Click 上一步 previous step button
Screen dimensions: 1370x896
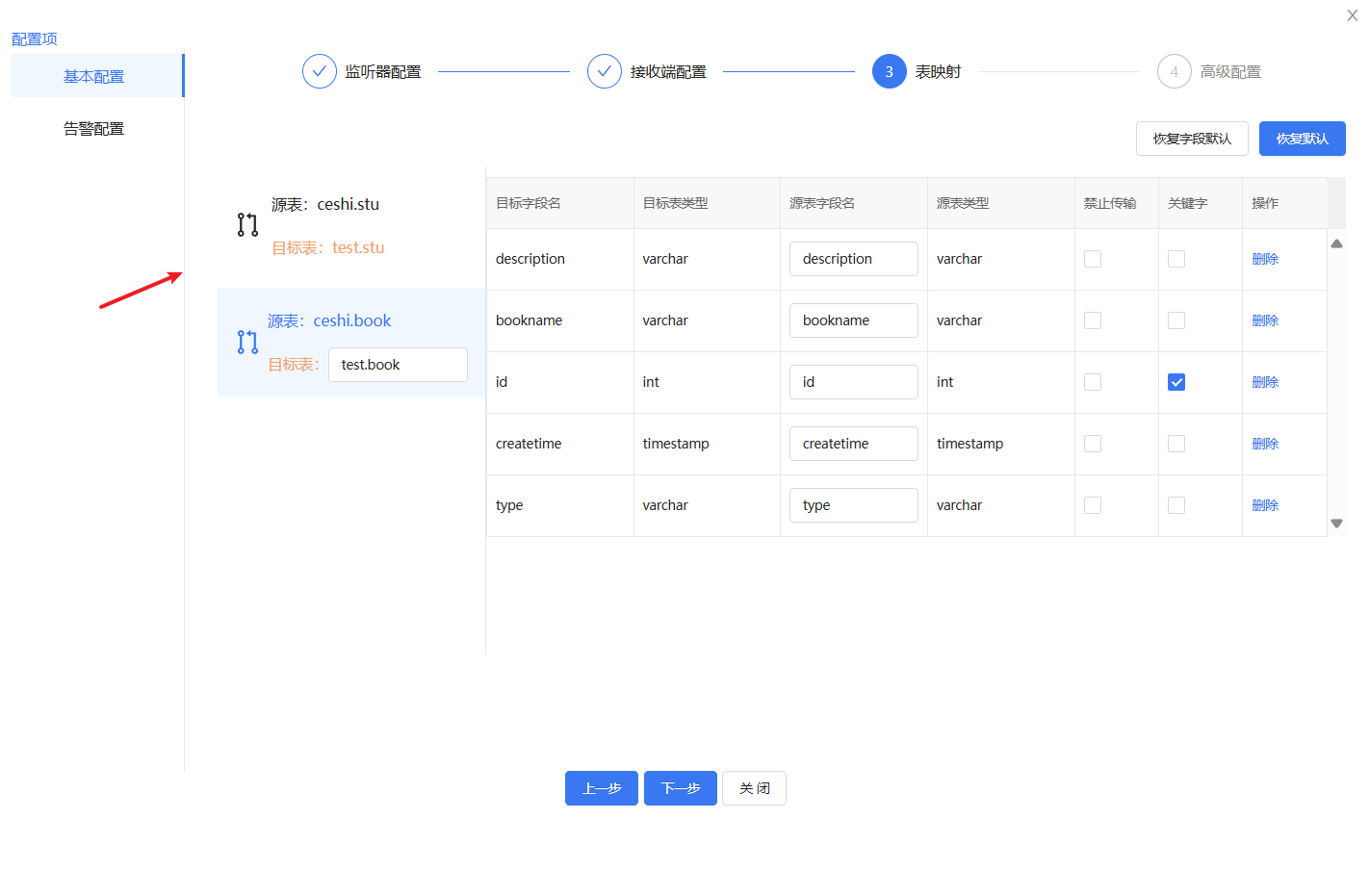602,788
